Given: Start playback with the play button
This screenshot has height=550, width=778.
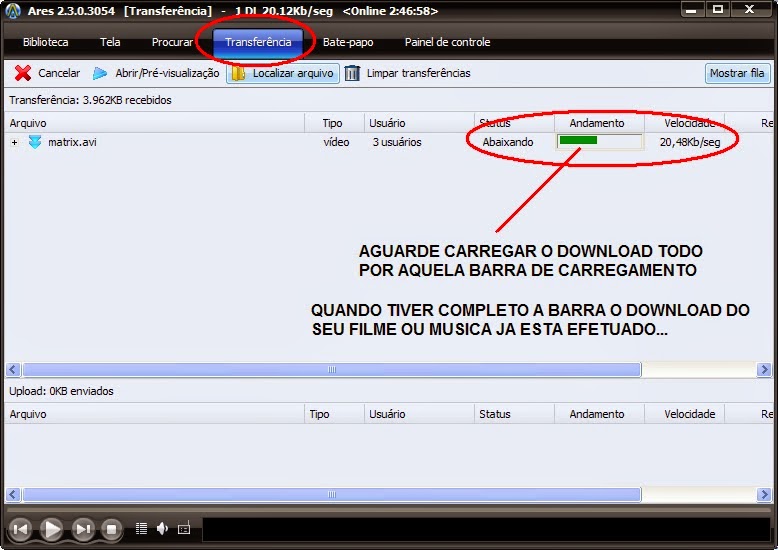Looking at the screenshot, I should tap(52, 529).
